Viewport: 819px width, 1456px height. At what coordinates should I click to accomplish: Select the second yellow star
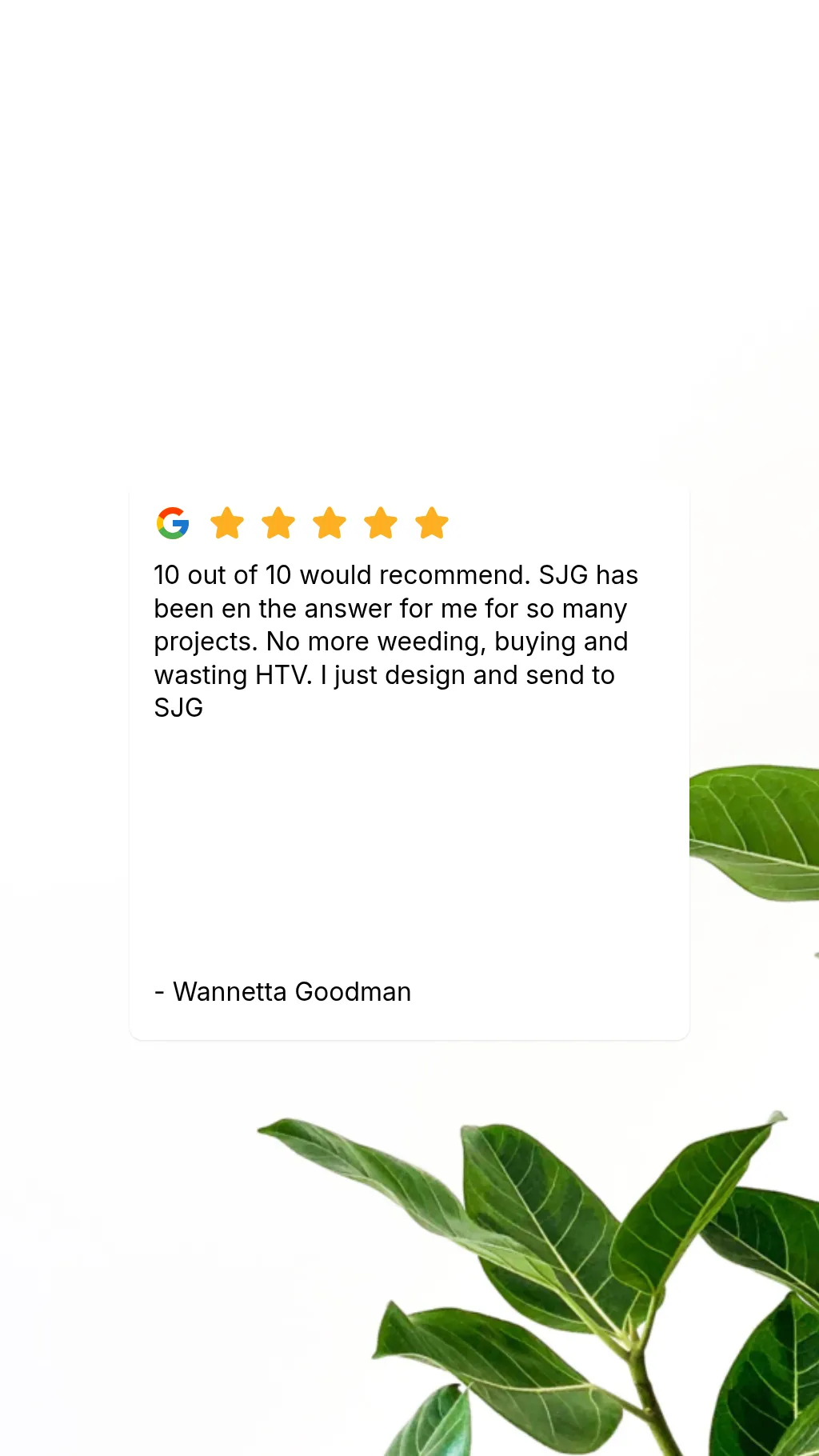coord(278,523)
